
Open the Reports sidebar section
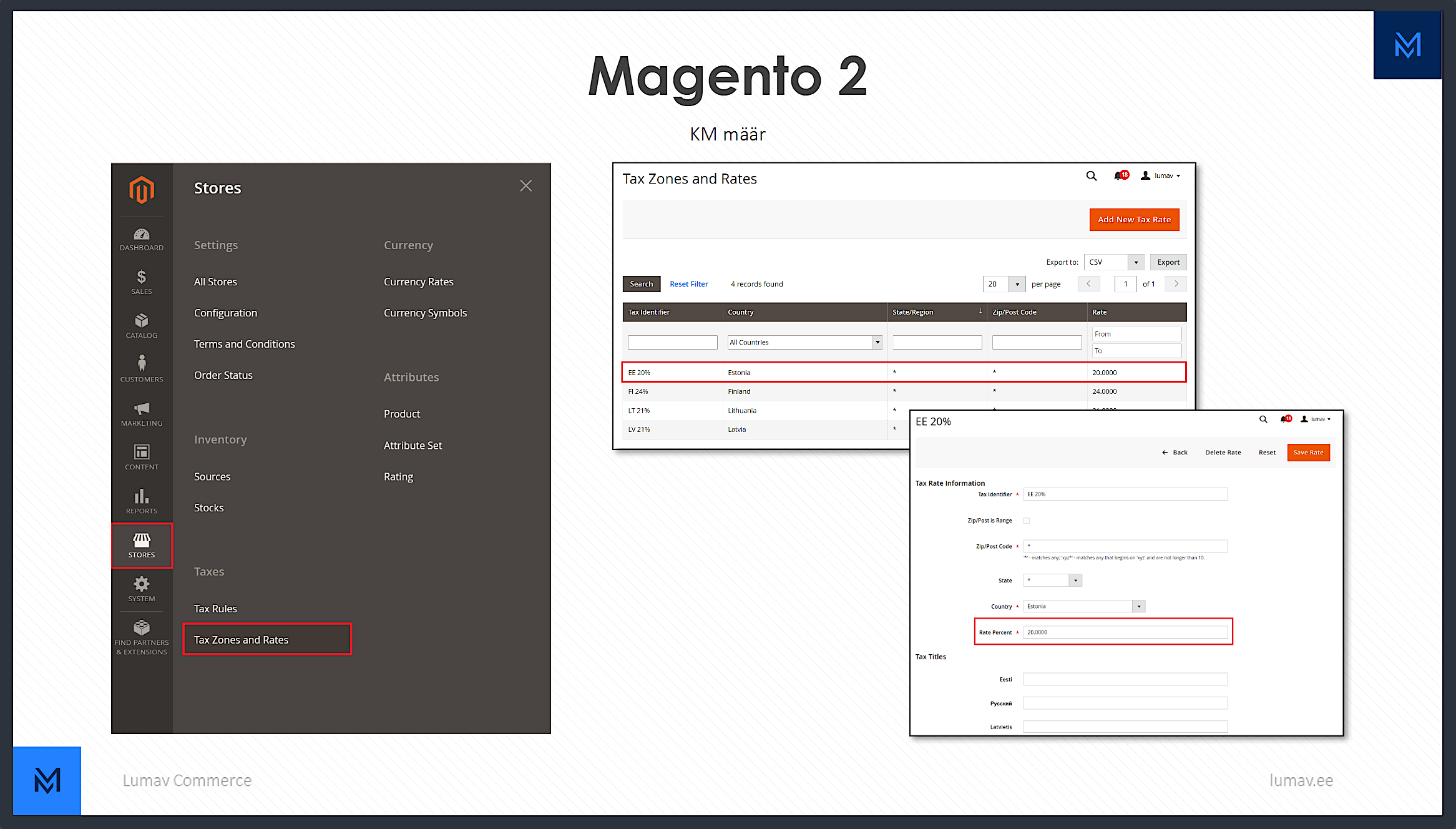(142, 502)
